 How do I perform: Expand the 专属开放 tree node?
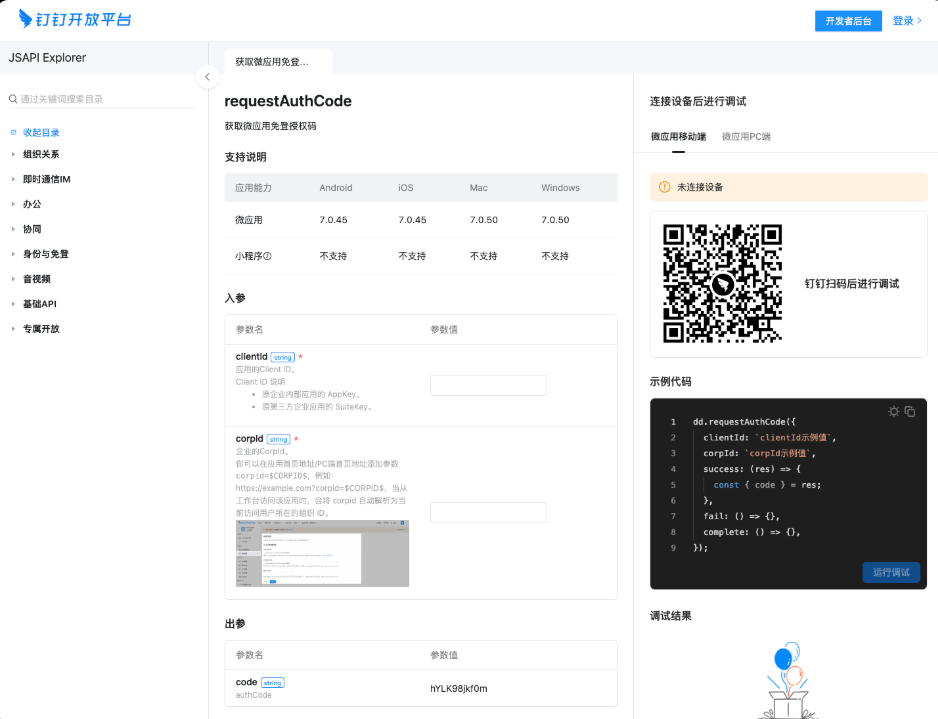[13, 329]
